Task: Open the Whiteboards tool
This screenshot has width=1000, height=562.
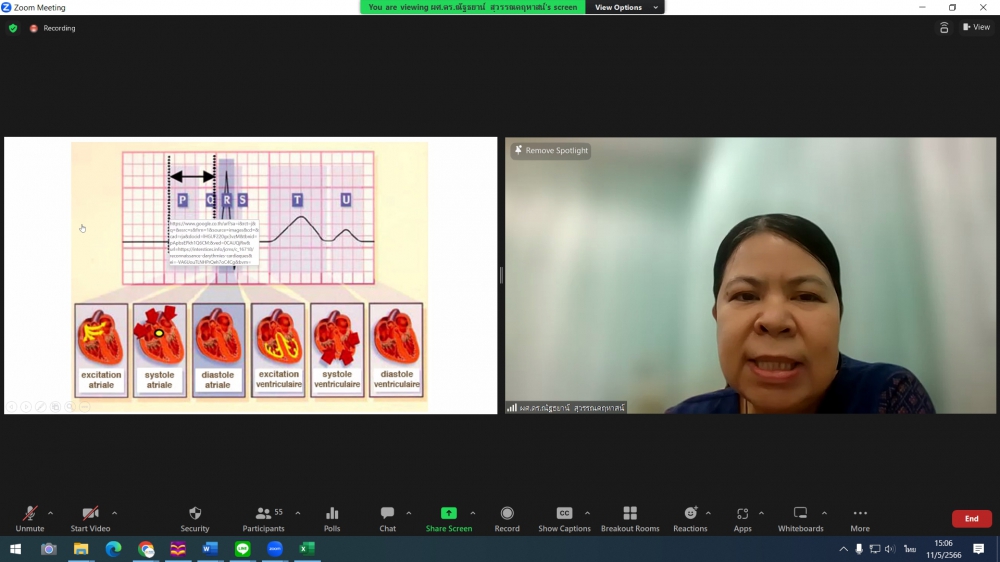Action: pyautogui.click(x=800, y=518)
